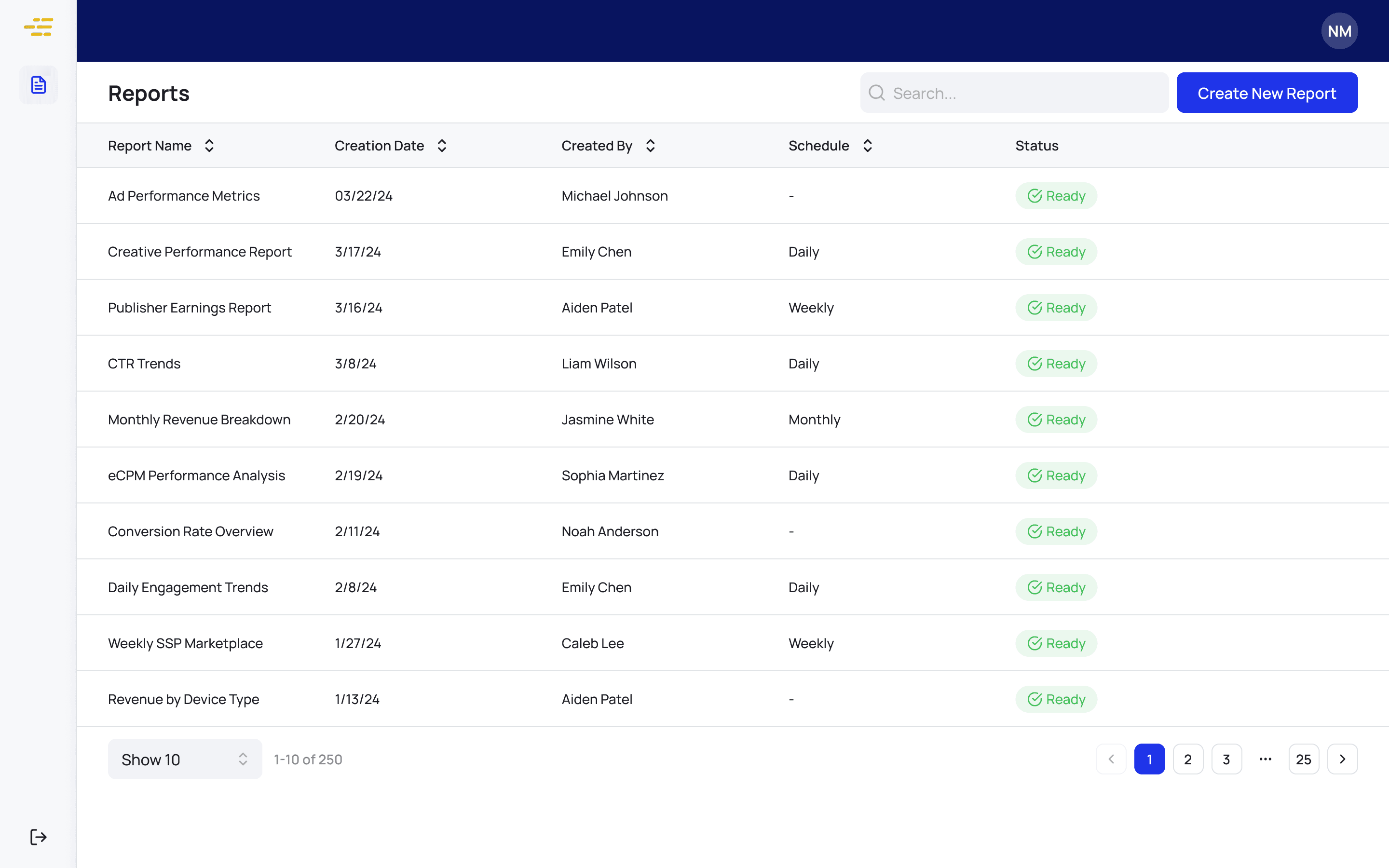Click creator name Michael Johnson

click(615, 196)
